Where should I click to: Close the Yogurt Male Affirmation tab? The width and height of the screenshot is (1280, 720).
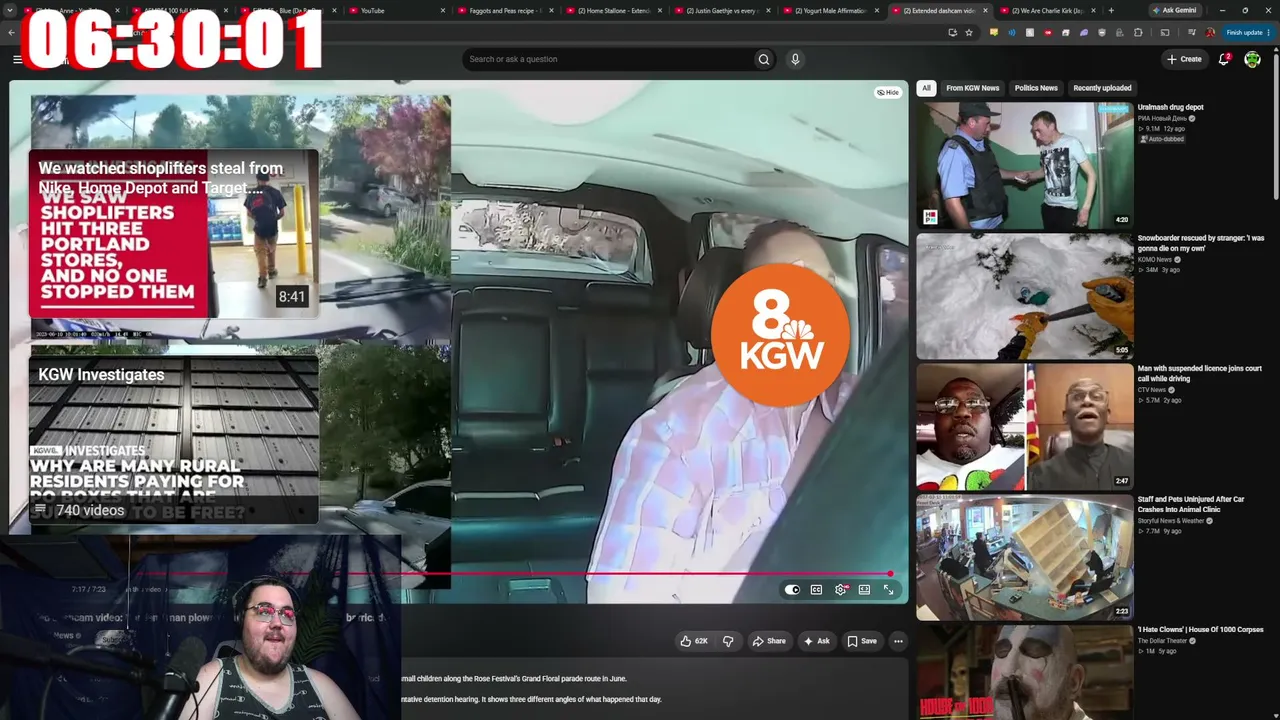[x=877, y=10]
